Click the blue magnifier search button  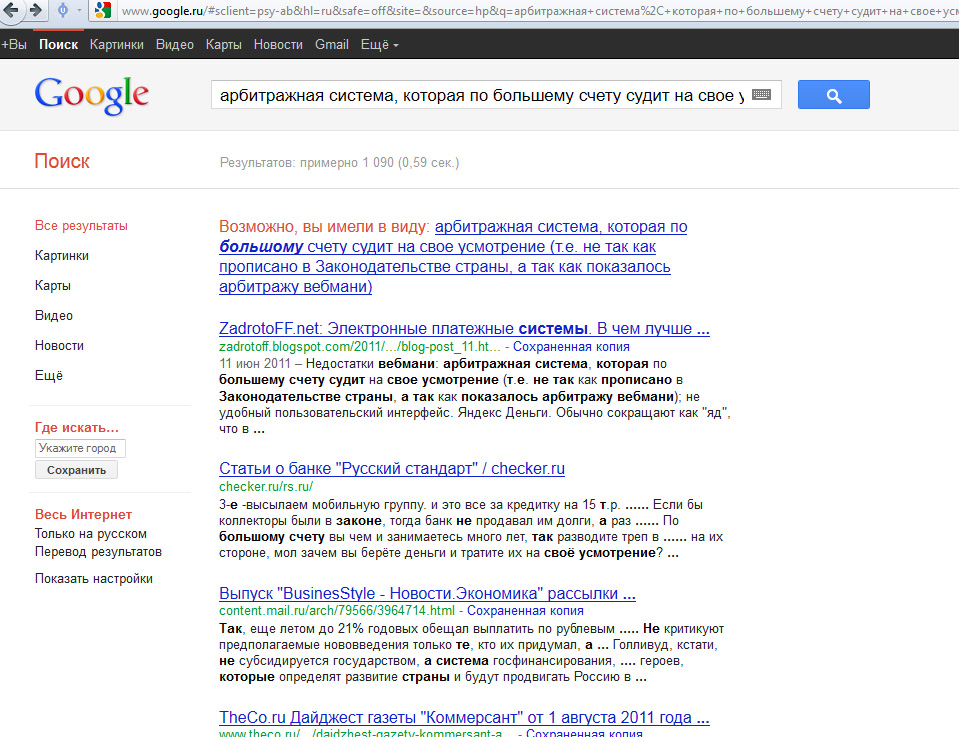pos(834,95)
